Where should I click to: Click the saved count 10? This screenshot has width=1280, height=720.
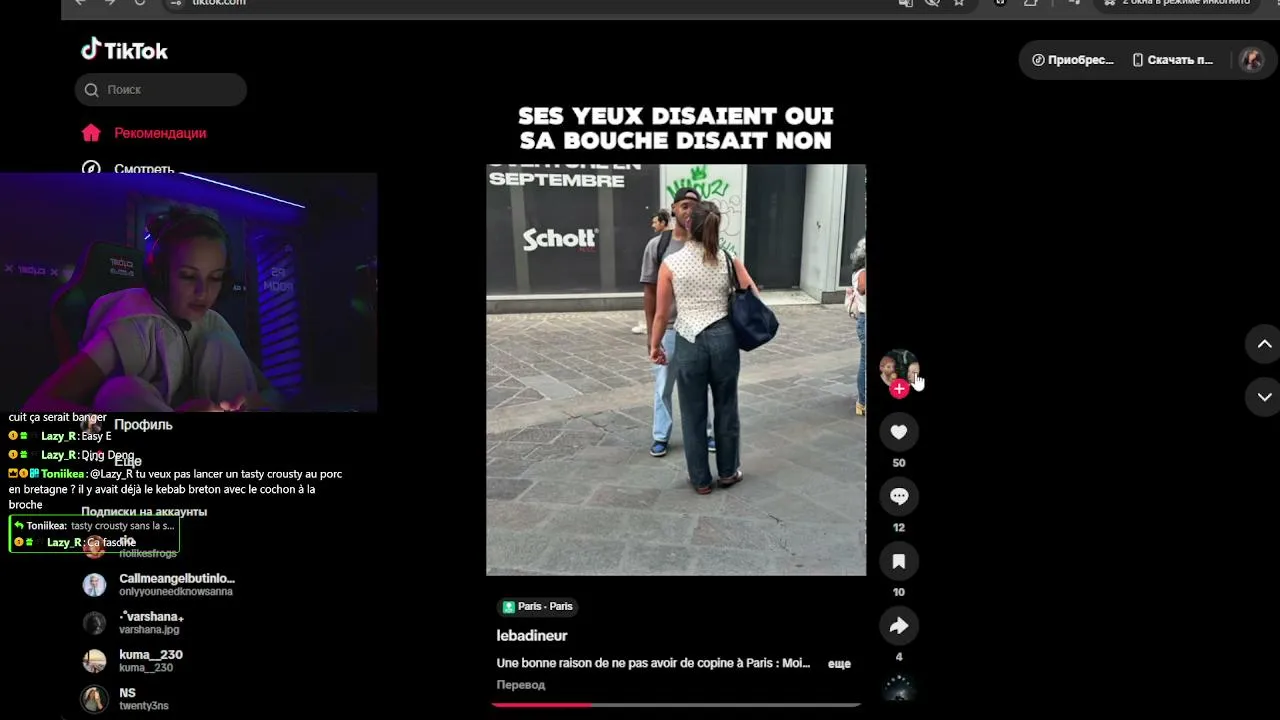899,592
